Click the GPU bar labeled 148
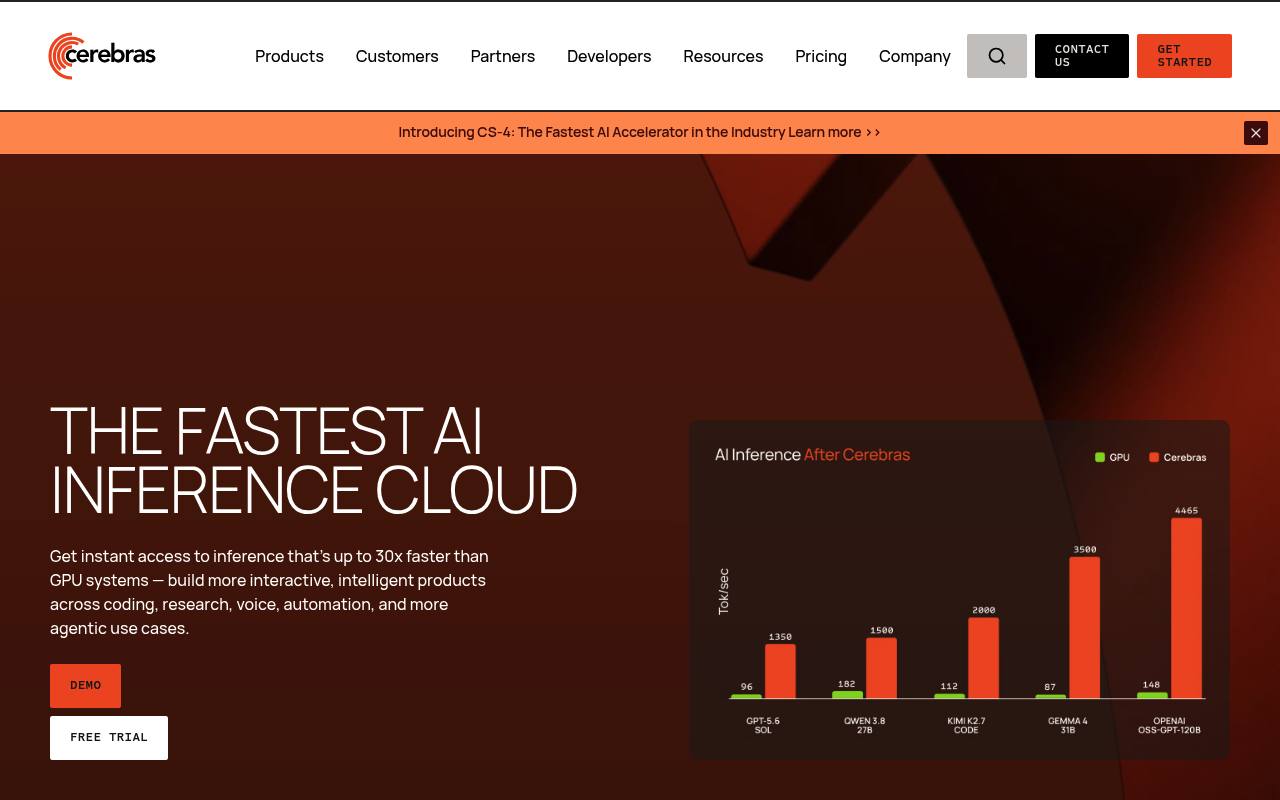The height and width of the screenshot is (800, 1280). pos(1152,695)
